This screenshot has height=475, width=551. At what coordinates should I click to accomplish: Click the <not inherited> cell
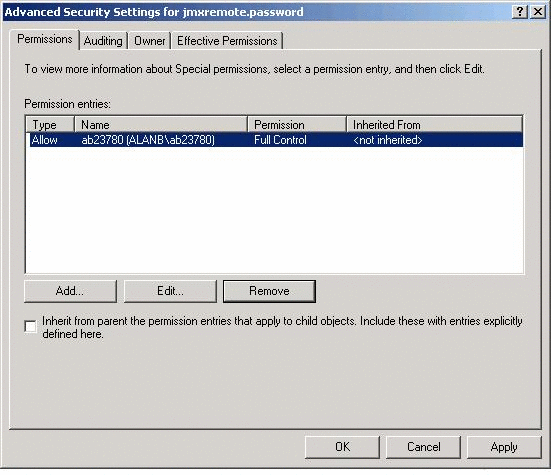(x=388, y=140)
